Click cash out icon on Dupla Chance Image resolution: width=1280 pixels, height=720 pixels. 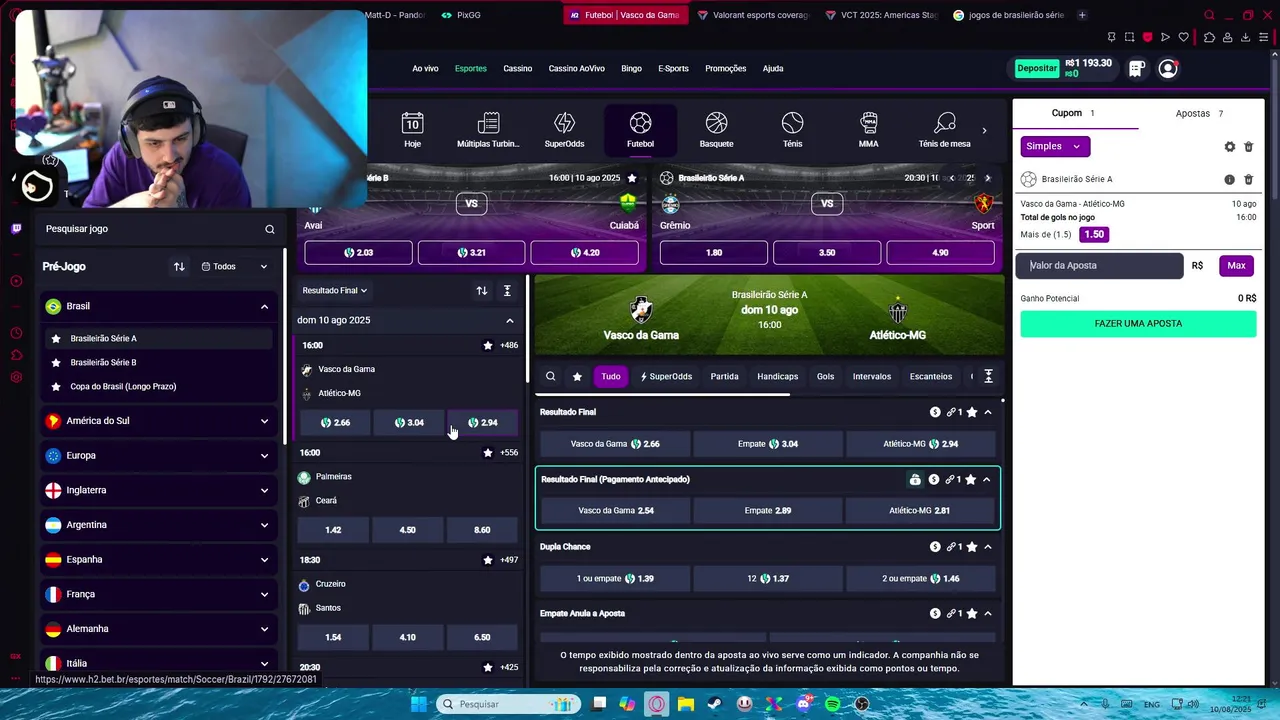[935, 547]
